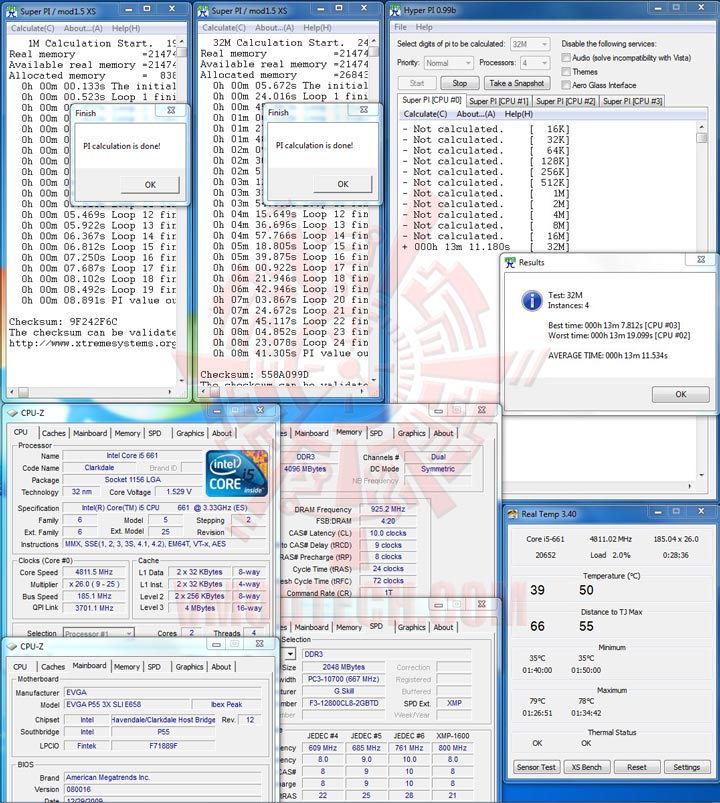Click the Core Voltage value 1.529 V
This screenshot has height=803, width=720.
pos(179,492)
